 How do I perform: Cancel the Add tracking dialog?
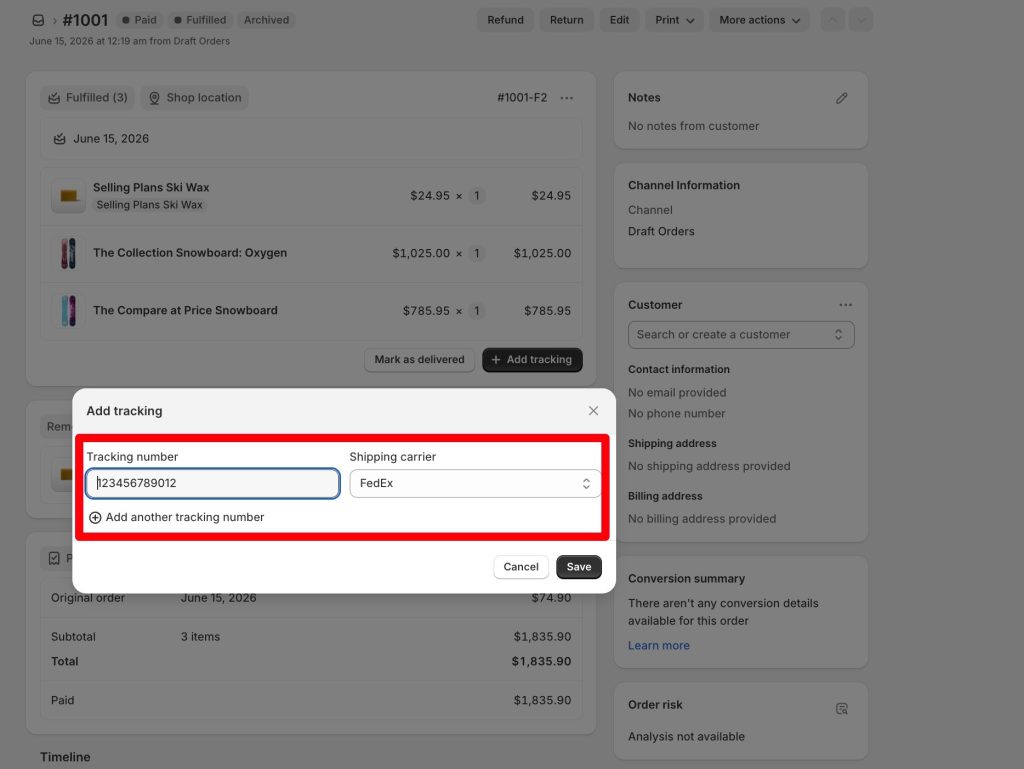pos(520,567)
